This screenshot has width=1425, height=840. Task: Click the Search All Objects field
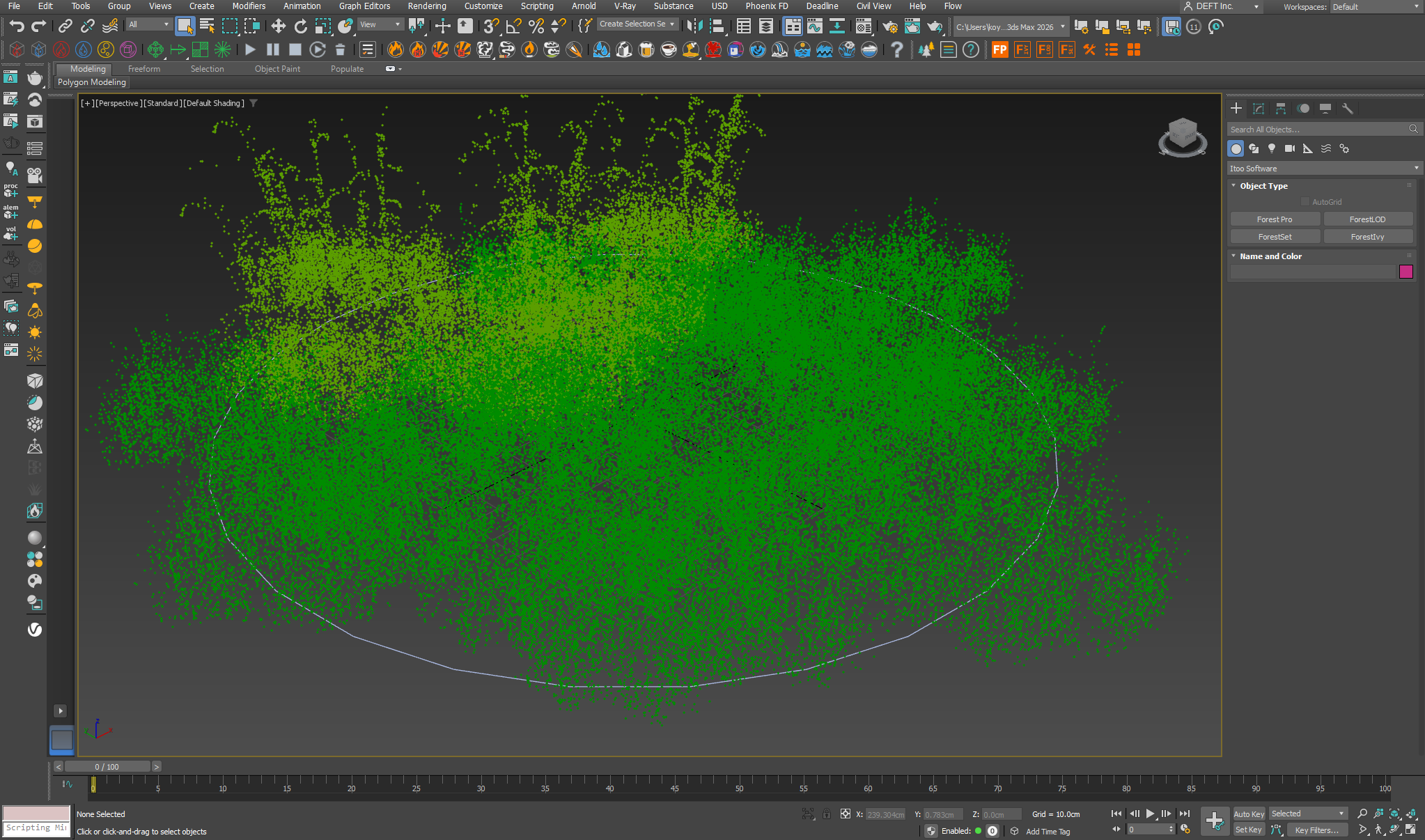(1316, 130)
